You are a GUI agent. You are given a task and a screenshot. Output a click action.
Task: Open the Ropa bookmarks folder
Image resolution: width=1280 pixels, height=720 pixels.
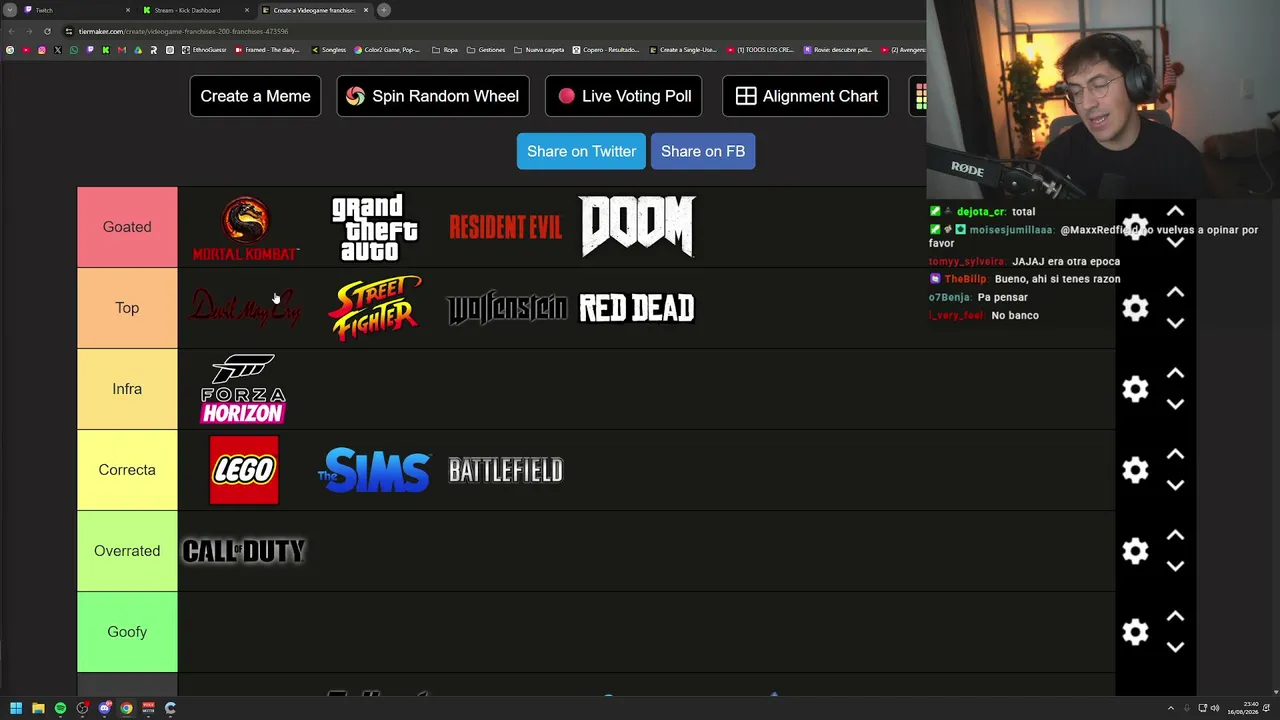click(445, 50)
